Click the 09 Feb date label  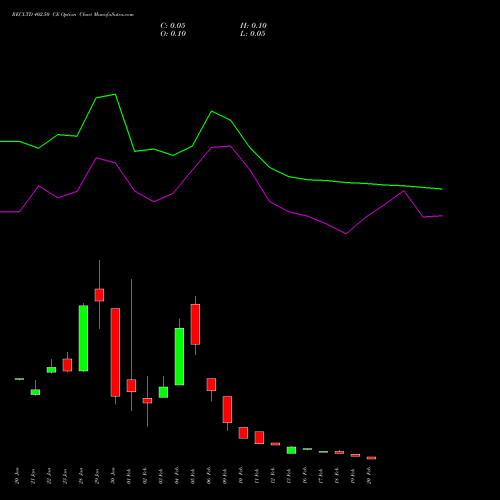click(x=225, y=476)
